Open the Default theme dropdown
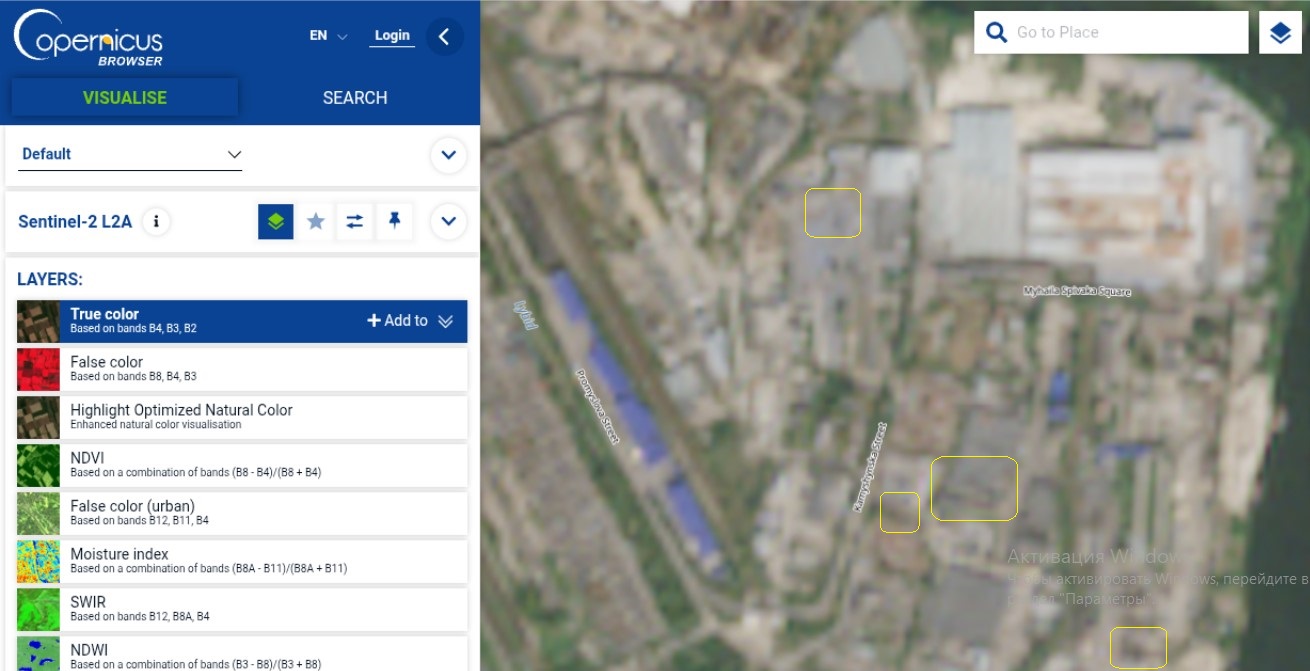1310x671 pixels. click(x=131, y=154)
